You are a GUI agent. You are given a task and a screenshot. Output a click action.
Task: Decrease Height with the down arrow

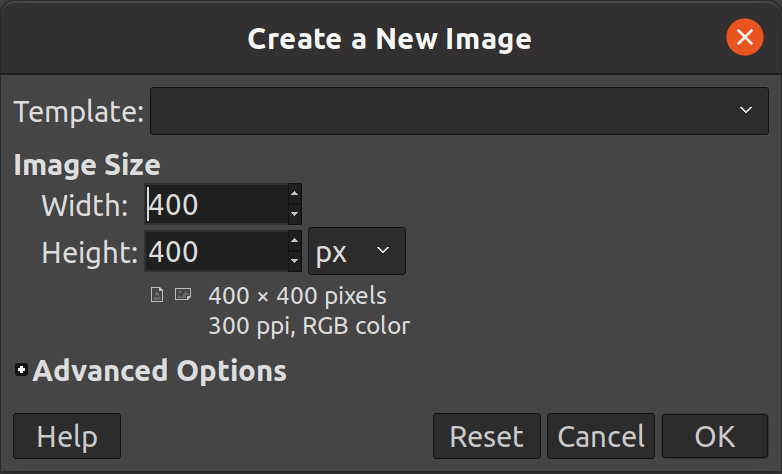click(295, 261)
